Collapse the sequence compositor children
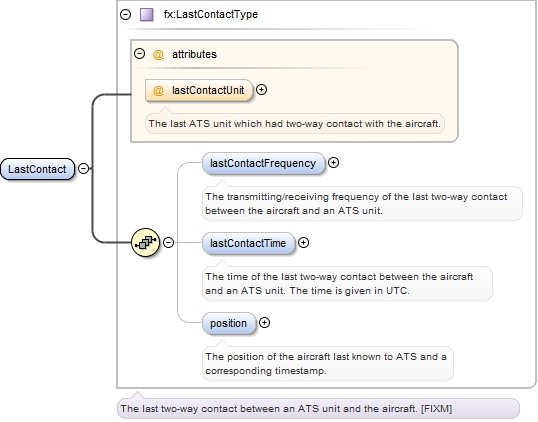 tap(168, 243)
